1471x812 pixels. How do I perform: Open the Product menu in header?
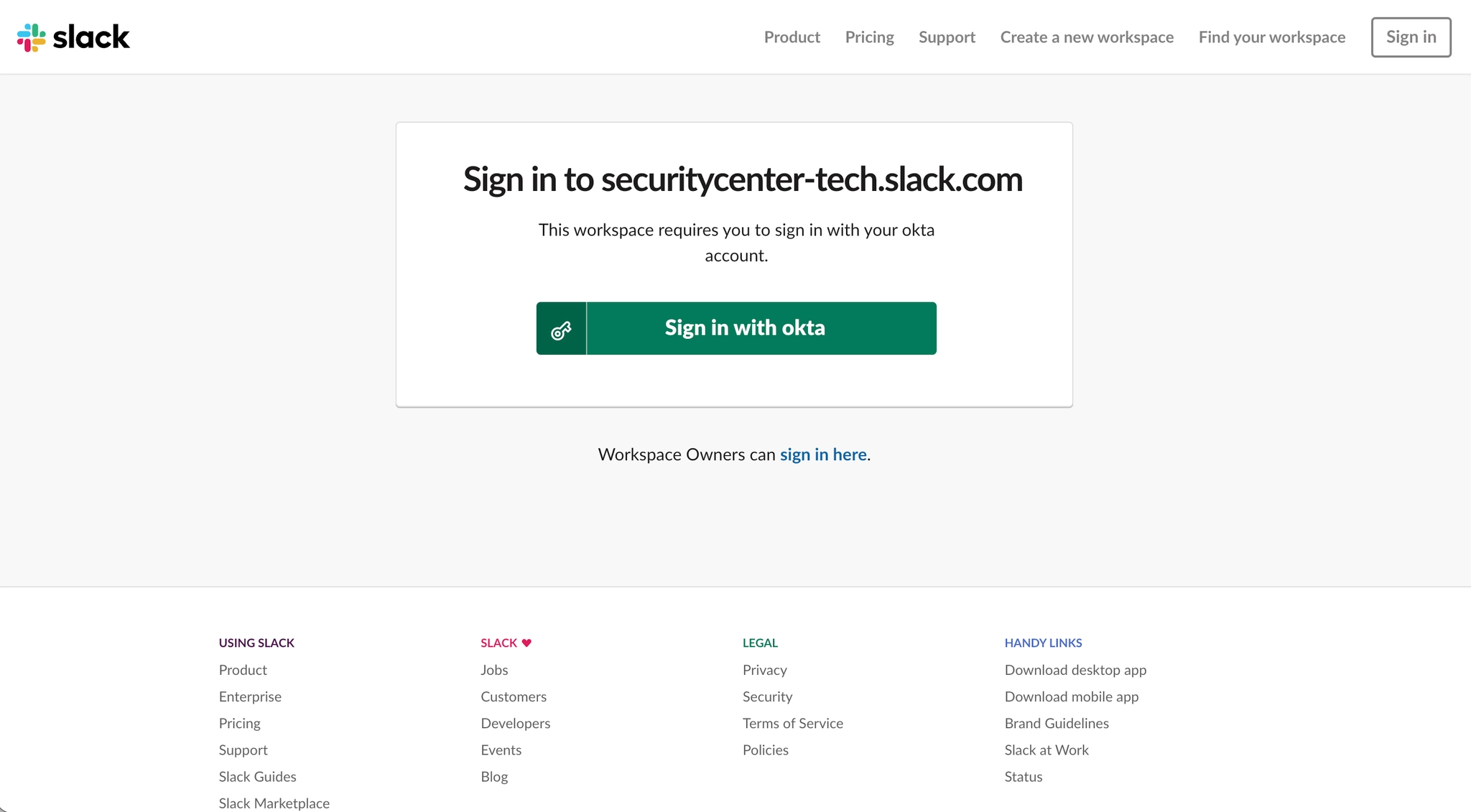(792, 37)
